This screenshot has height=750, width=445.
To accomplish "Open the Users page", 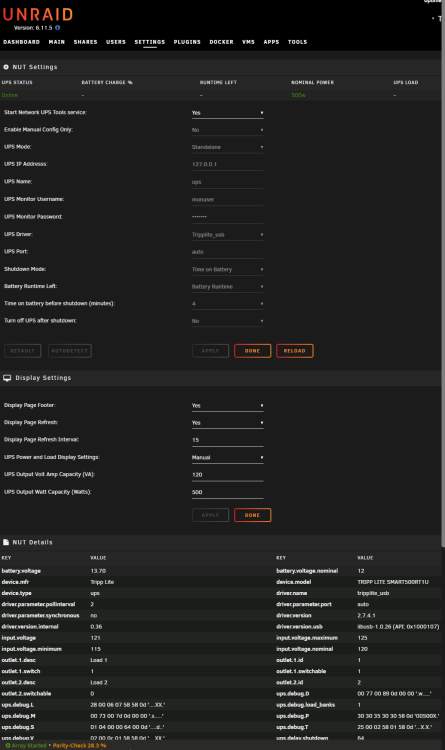I will click(116, 42).
